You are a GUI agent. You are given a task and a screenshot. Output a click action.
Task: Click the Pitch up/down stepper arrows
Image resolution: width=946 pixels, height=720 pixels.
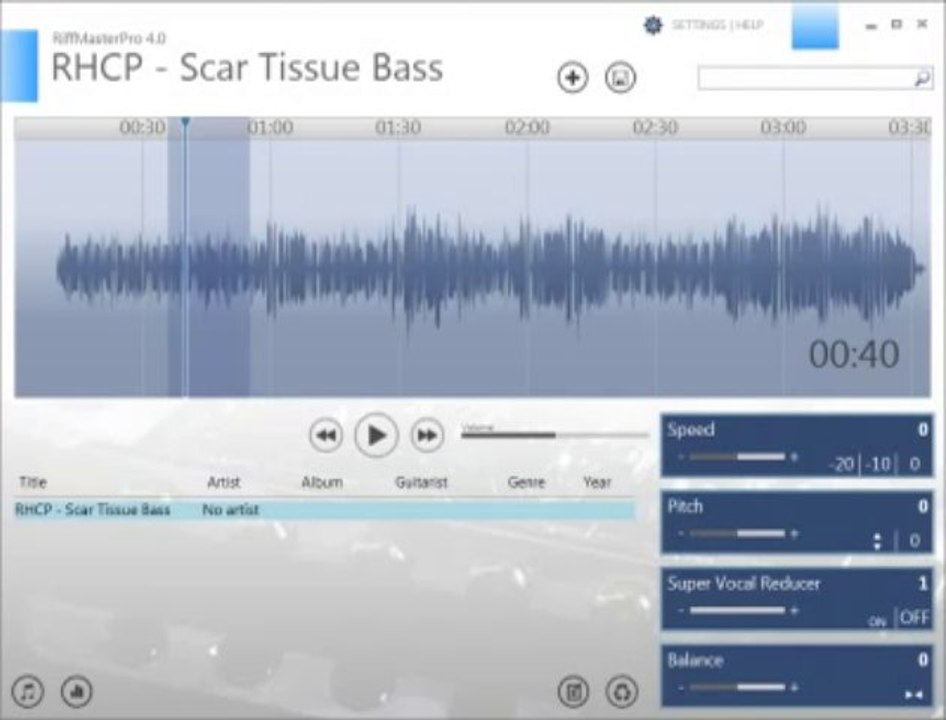[x=877, y=541]
